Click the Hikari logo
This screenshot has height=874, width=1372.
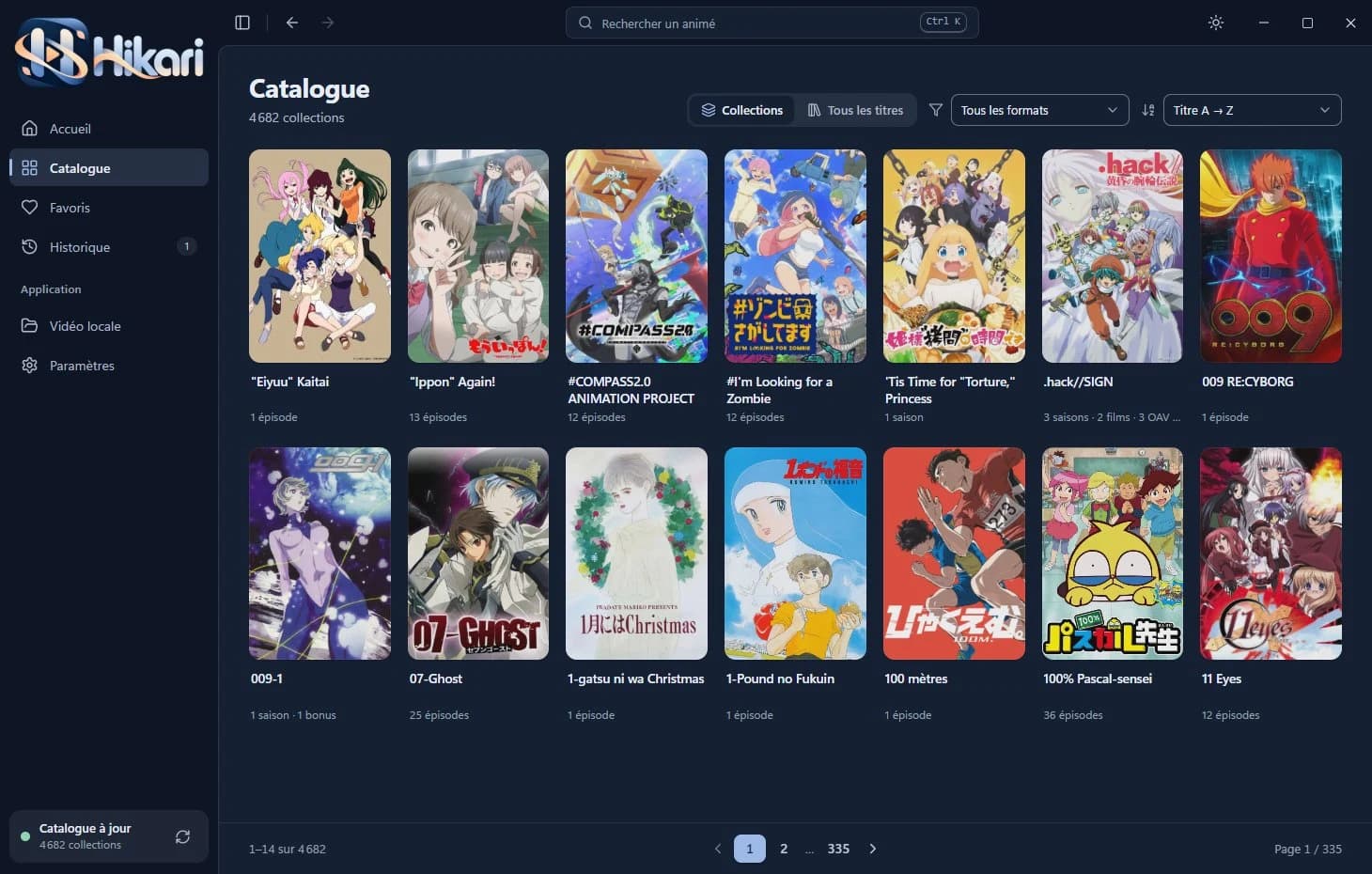(x=109, y=53)
